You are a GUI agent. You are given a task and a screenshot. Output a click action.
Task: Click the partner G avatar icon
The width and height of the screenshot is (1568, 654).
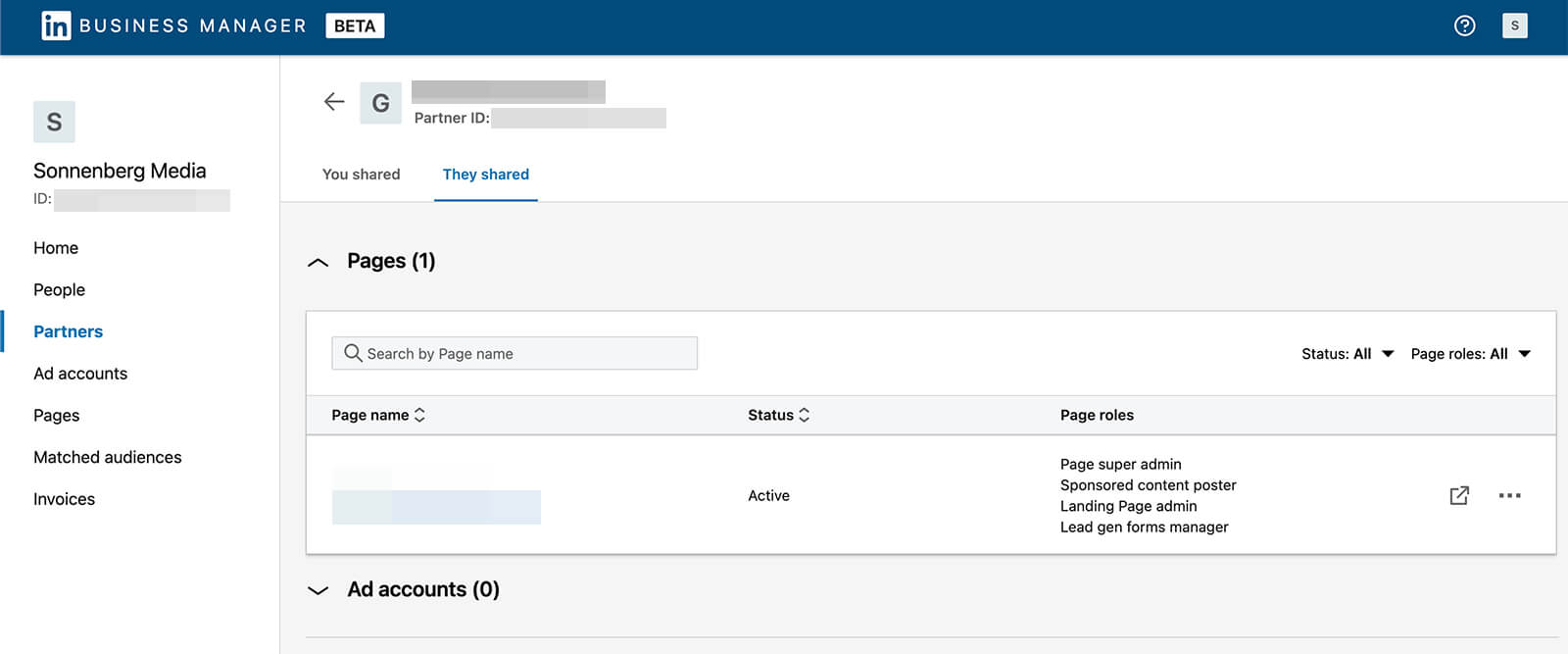(x=381, y=103)
